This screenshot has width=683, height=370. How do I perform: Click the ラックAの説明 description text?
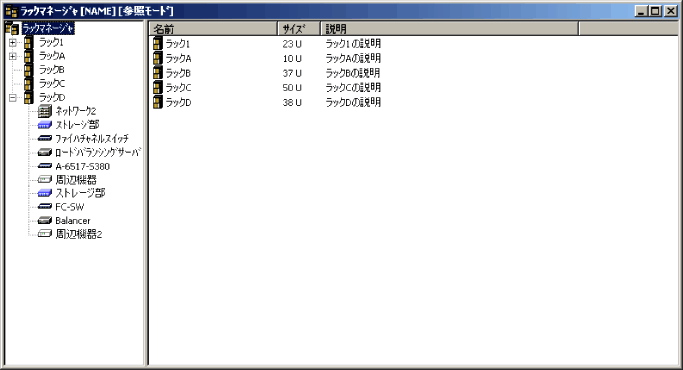click(353, 58)
